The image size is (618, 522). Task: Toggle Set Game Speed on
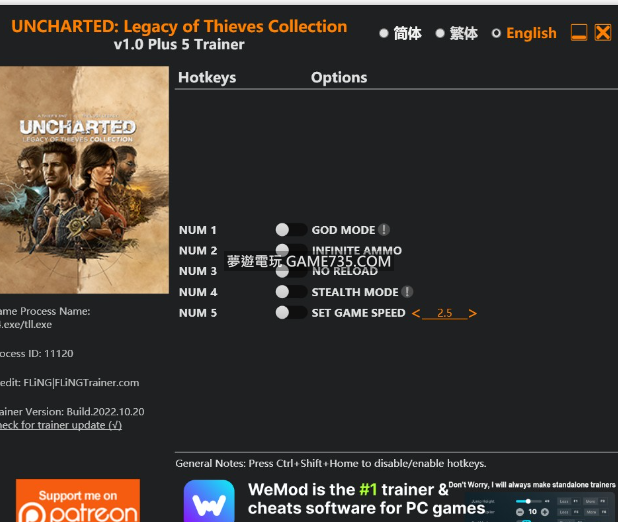click(291, 313)
